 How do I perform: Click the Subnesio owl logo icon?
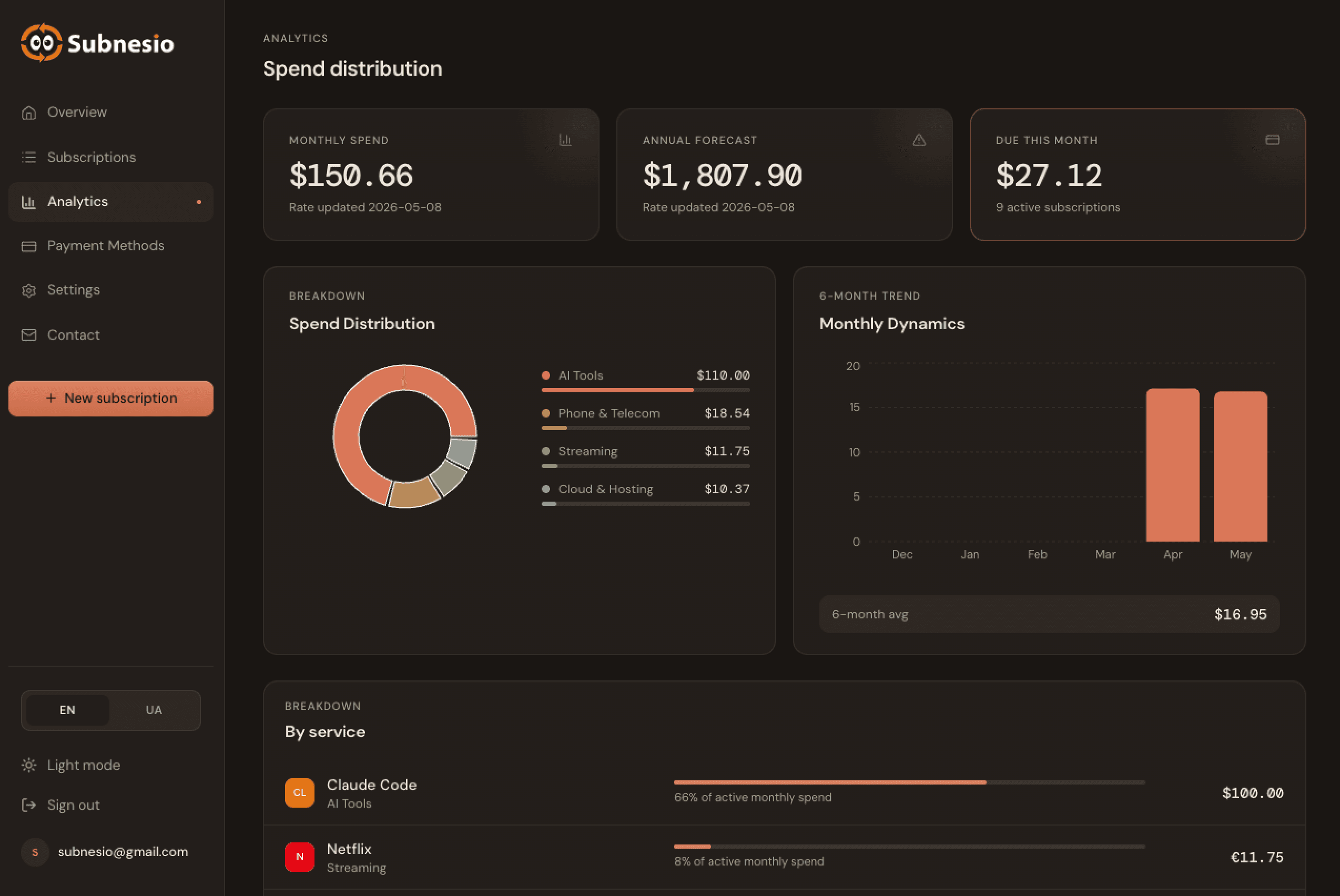click(x=41, y=43)
